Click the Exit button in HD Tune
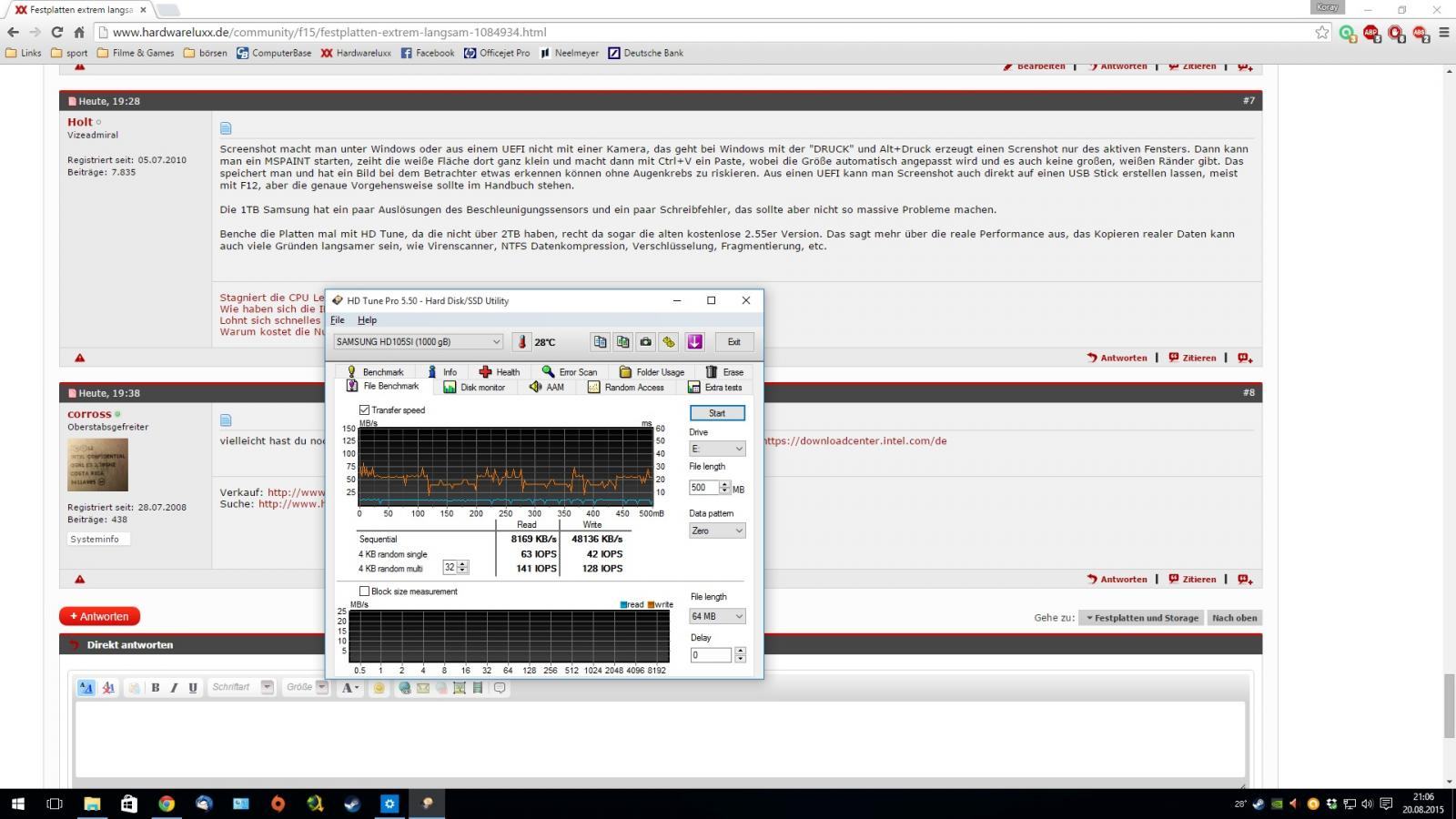This screenshot has width=1456, height=819. pos(733,342)
